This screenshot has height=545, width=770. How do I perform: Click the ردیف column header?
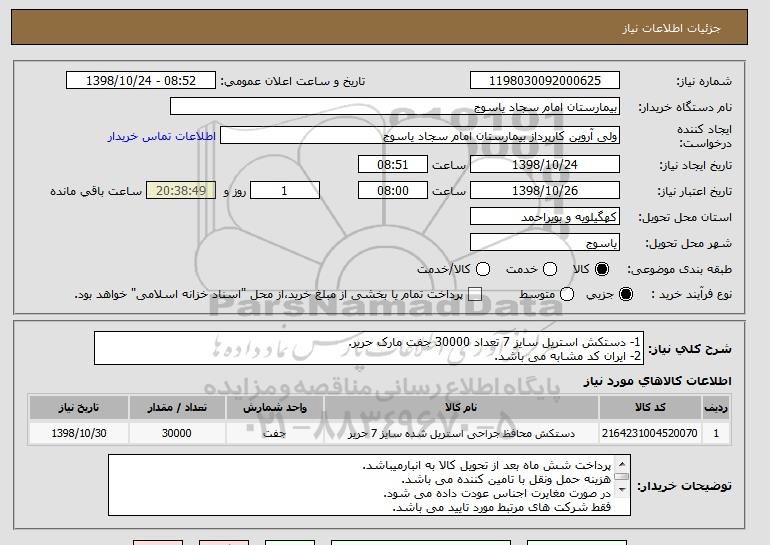click(716, 408)
